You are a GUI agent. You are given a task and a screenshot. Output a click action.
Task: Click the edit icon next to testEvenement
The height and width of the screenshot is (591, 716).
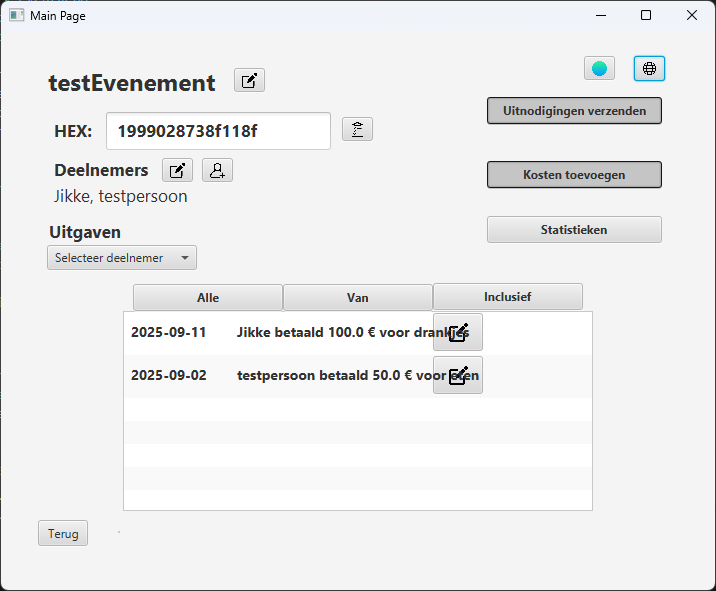pyautogui.click(x=249, y=81)
